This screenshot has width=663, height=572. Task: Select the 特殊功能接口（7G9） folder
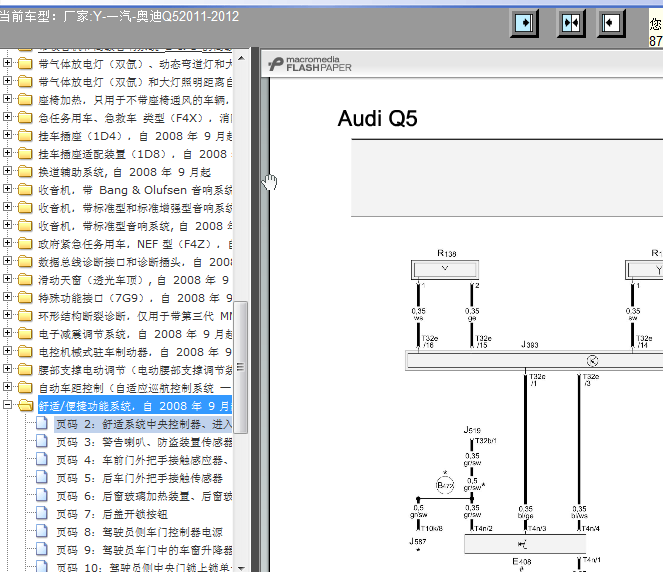(135, 298)
